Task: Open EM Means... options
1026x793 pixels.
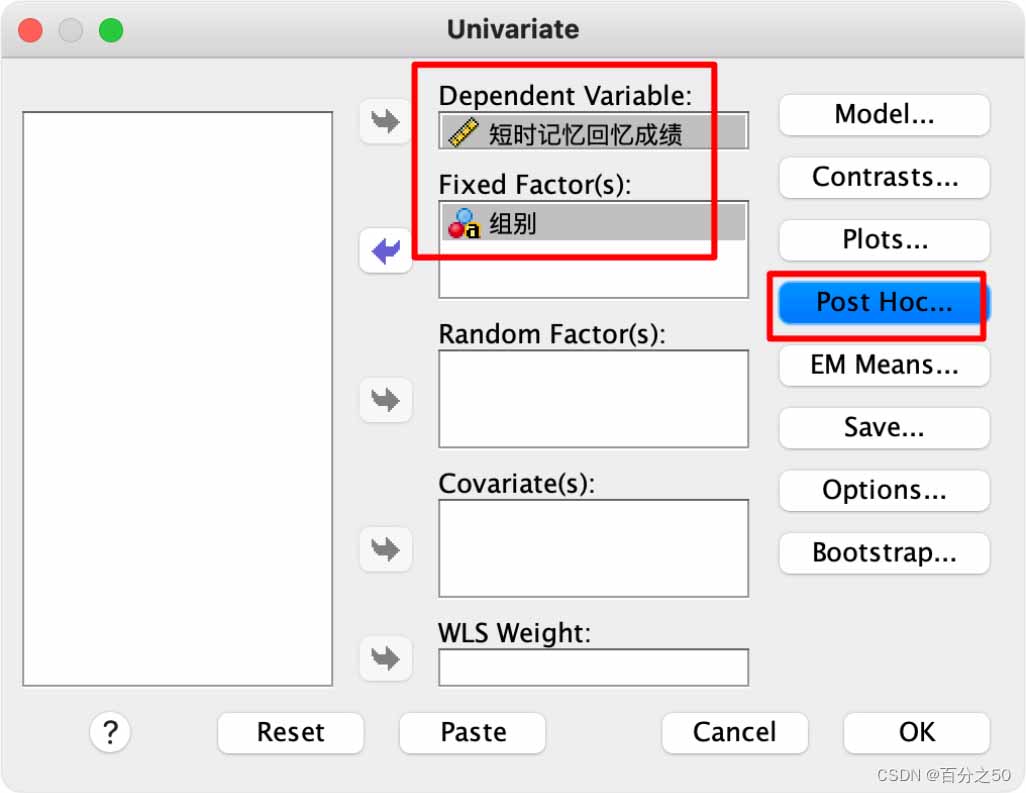Action: pyautogui.click(x=884, y=365)
